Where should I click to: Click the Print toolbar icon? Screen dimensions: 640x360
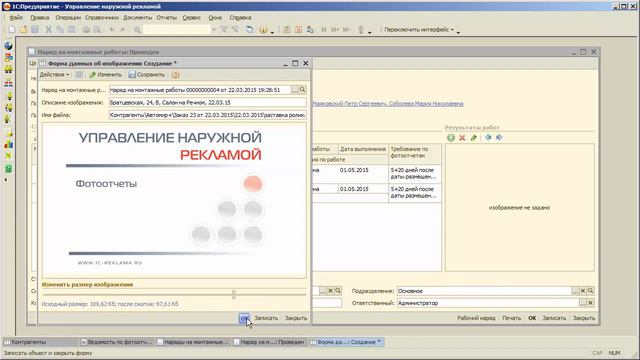86,29
